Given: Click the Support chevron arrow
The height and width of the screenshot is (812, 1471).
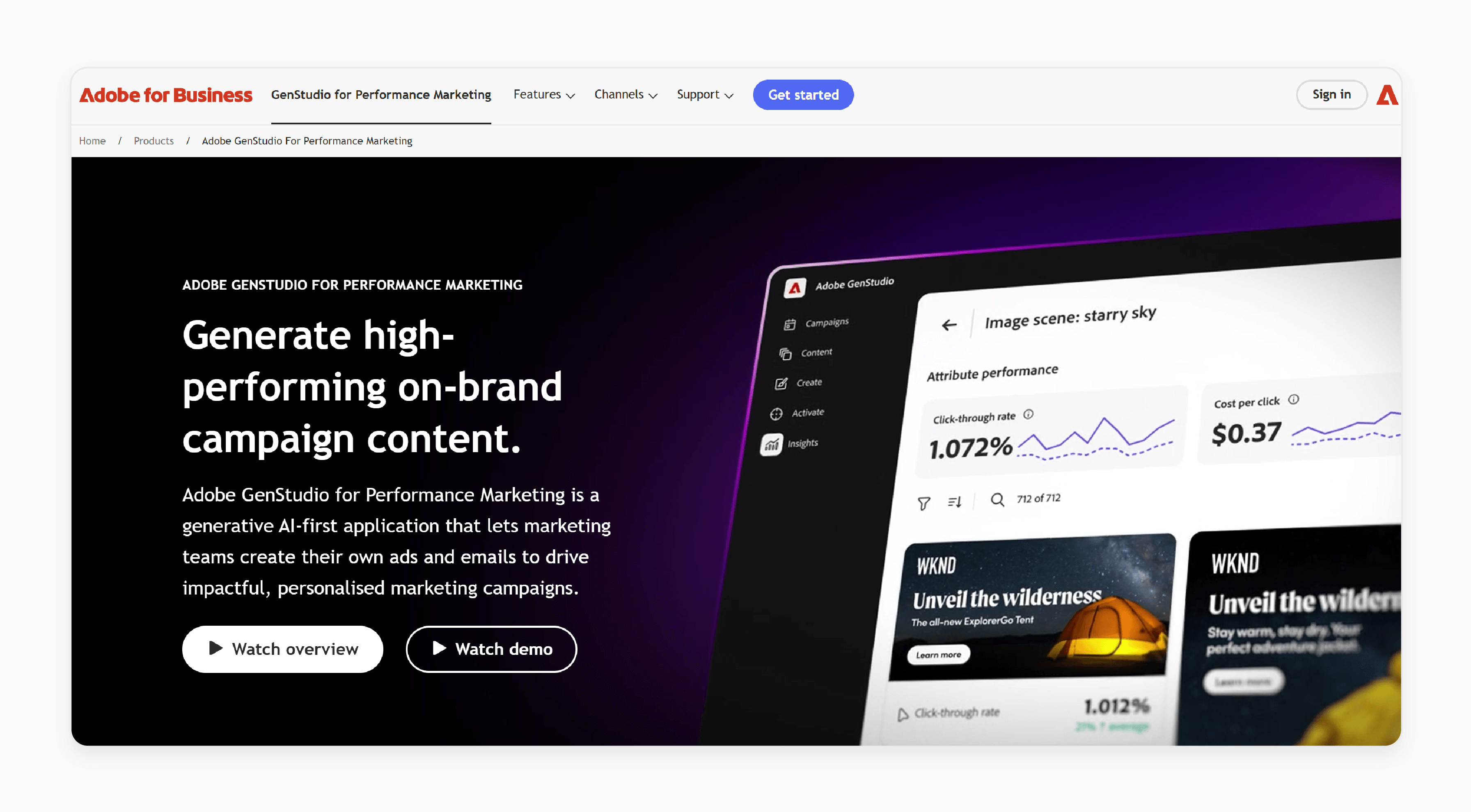Looking at the screenshot, I should [x=729, y=96].
